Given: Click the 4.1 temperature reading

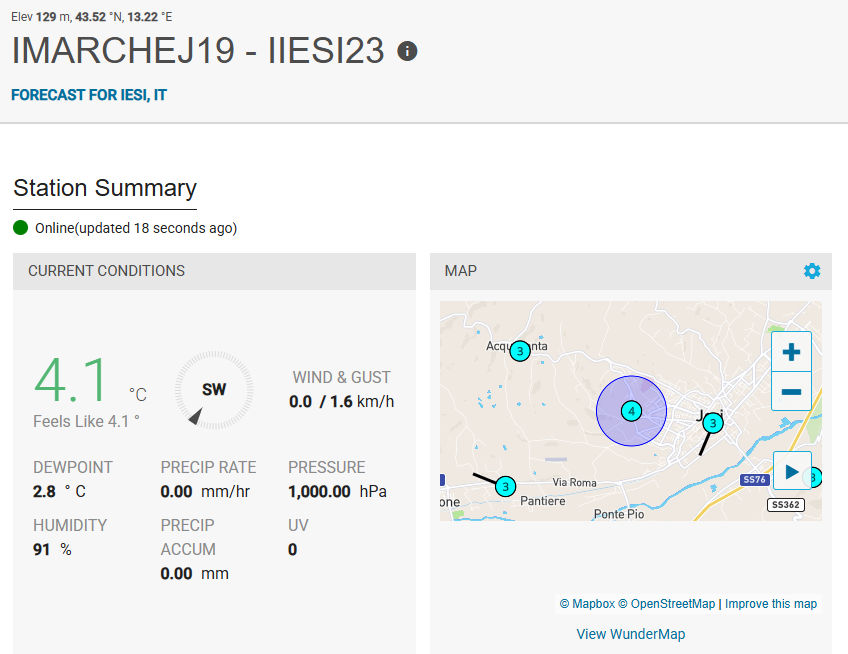Looking at the screenshot, I should [76, 381].
